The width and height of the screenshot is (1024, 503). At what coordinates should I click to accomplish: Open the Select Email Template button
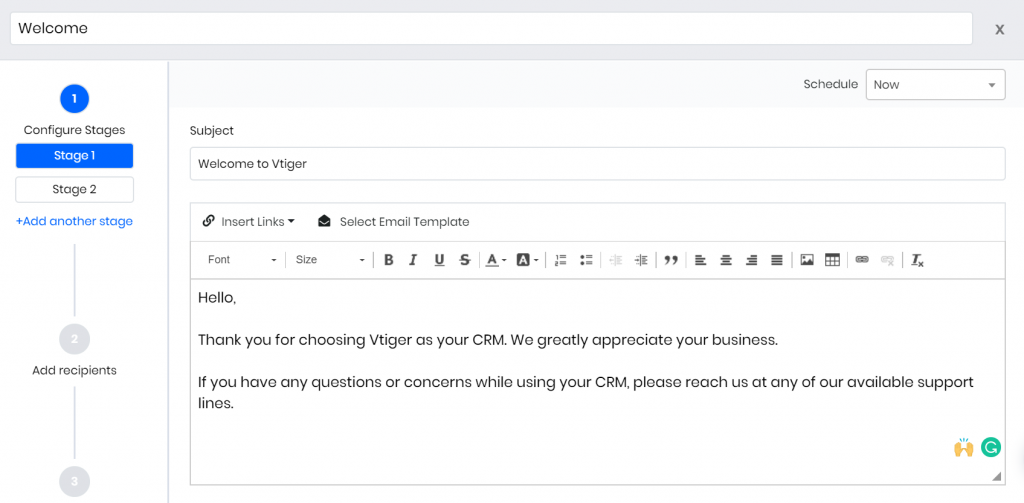tap(393, 222)
